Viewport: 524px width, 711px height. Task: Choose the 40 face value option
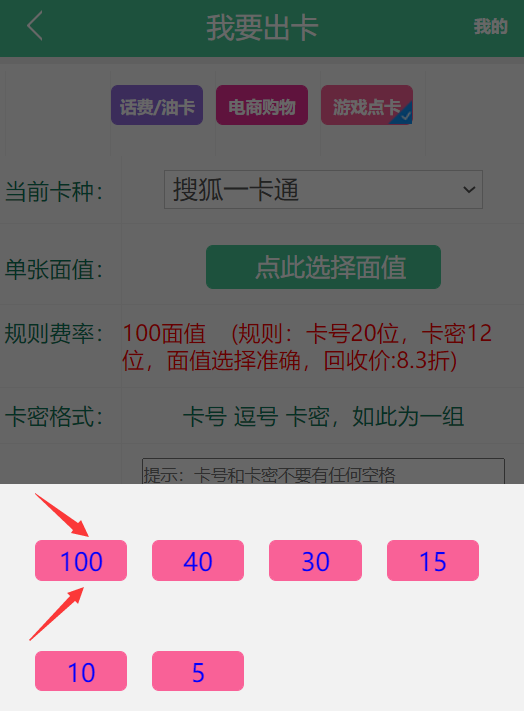point(198,560)
